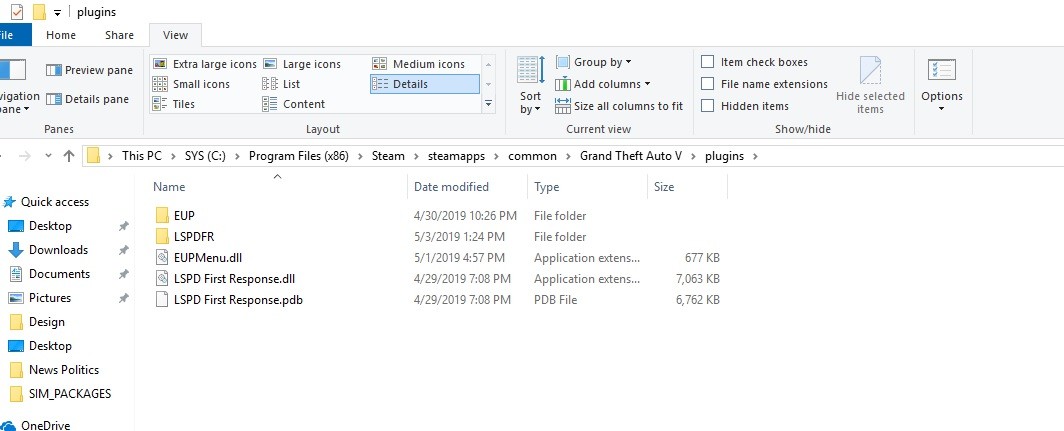Open the Add columns dropdown
Viewport: 1064px width, 431px height.
click(603, 84)
